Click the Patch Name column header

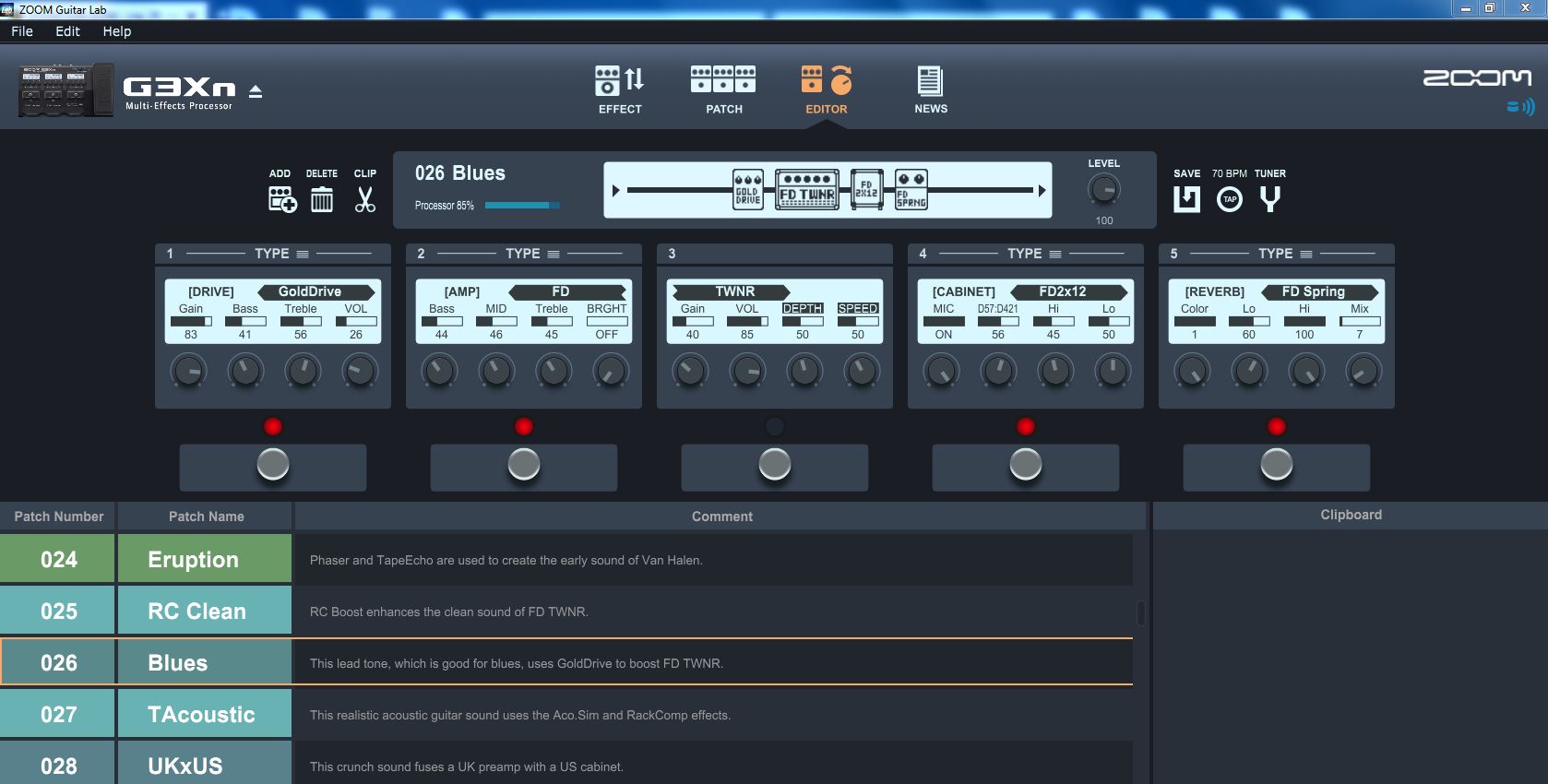(x=206, y=517)
